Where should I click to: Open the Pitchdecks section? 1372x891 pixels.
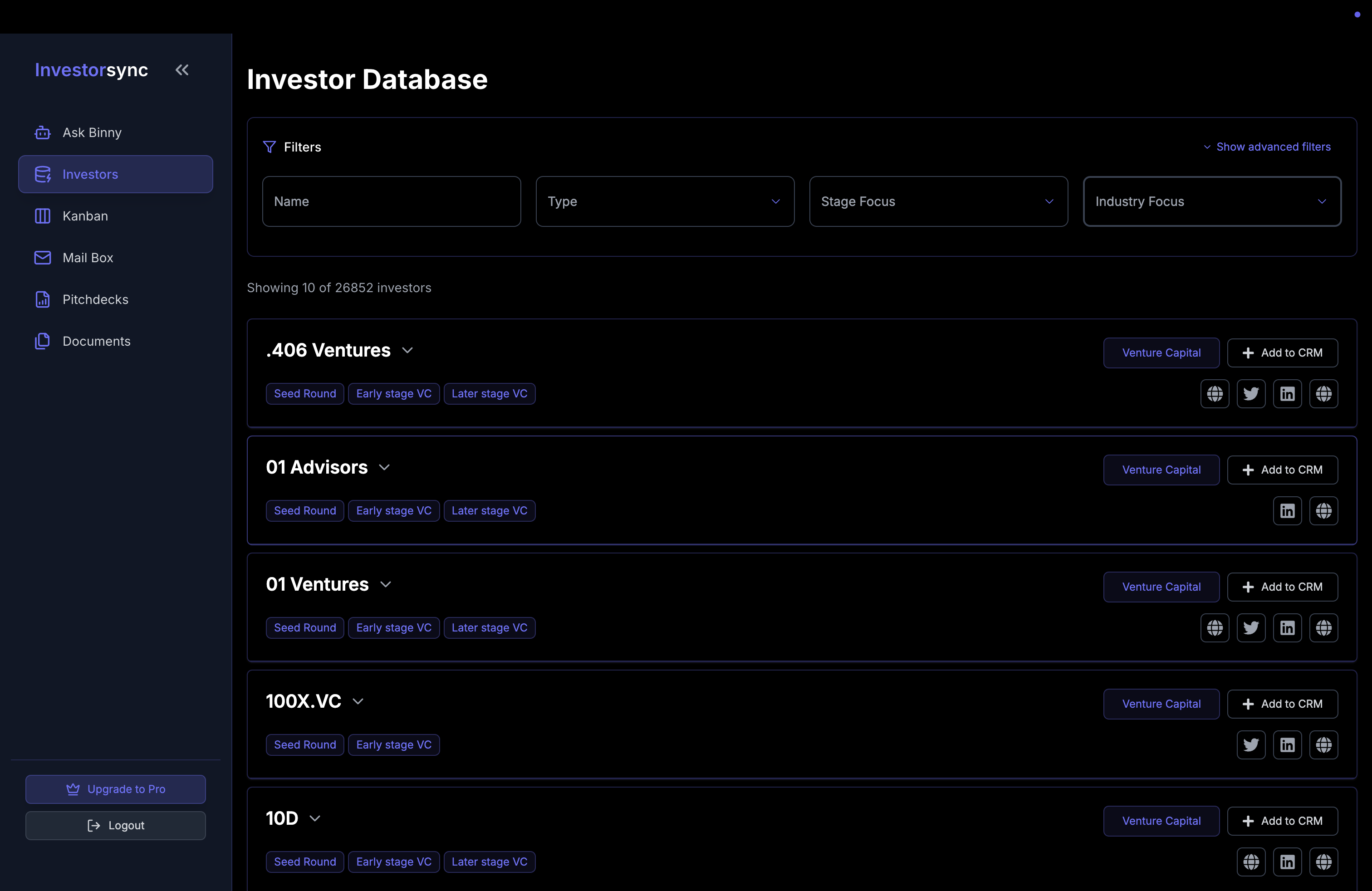[x=95, y=299]
